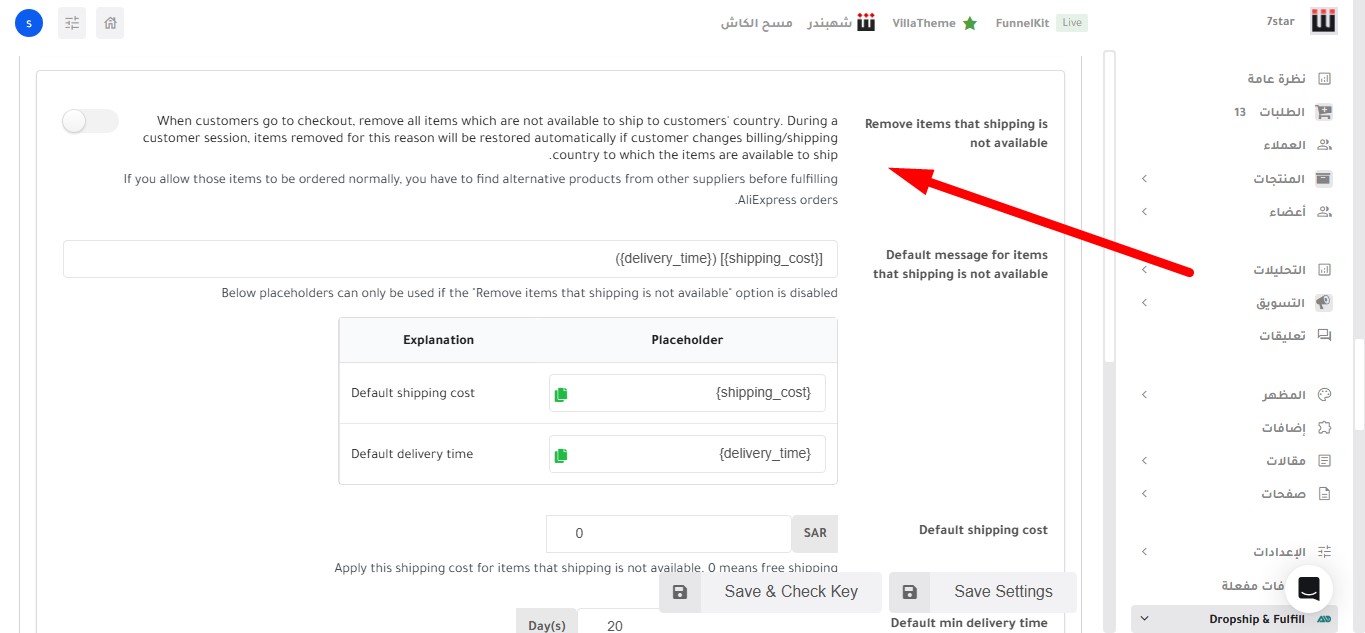Screen dimensions: 1365x633
Task: Click the Save Settings button
Action: pos(983,592)
